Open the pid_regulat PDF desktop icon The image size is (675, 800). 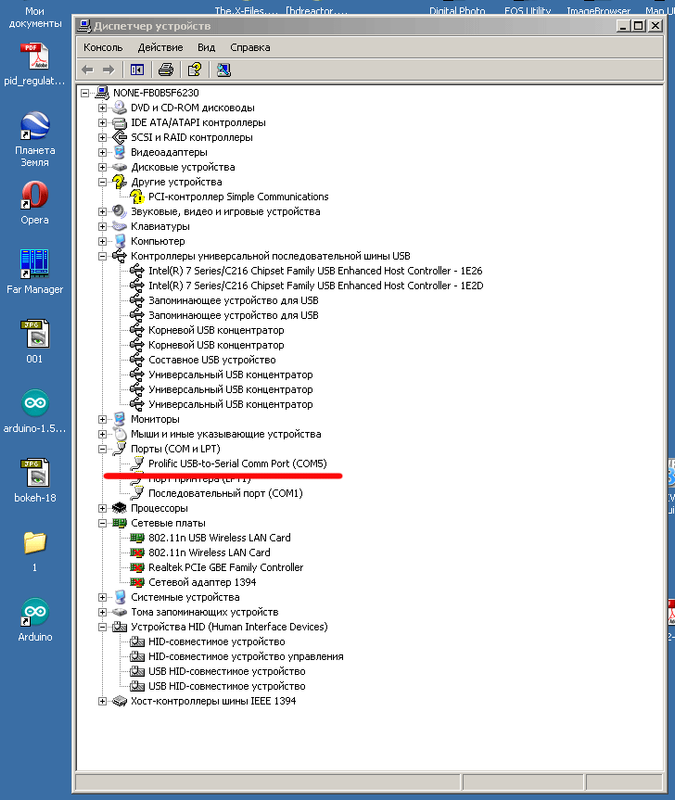tap(35, 57)
